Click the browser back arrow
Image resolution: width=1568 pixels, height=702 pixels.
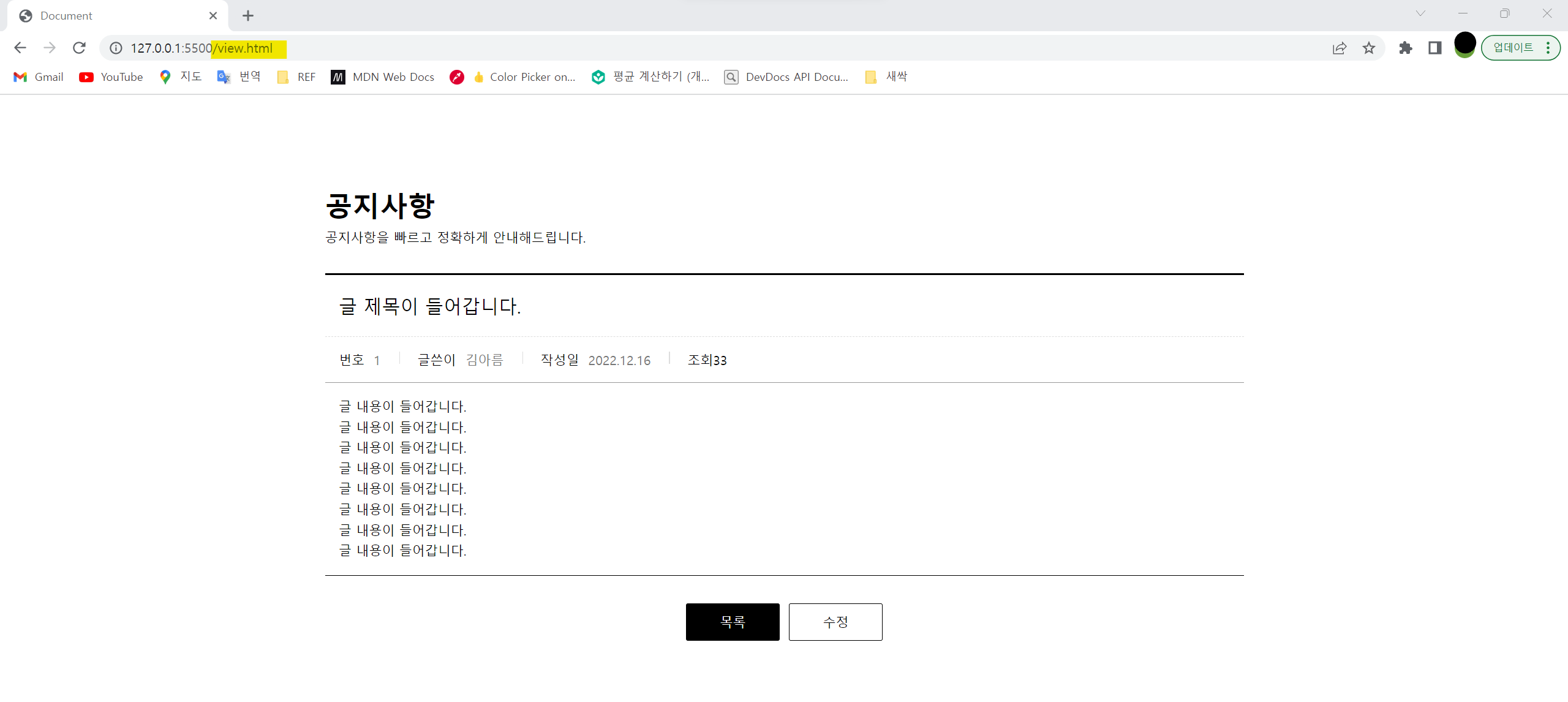click(x=20, y=48)
